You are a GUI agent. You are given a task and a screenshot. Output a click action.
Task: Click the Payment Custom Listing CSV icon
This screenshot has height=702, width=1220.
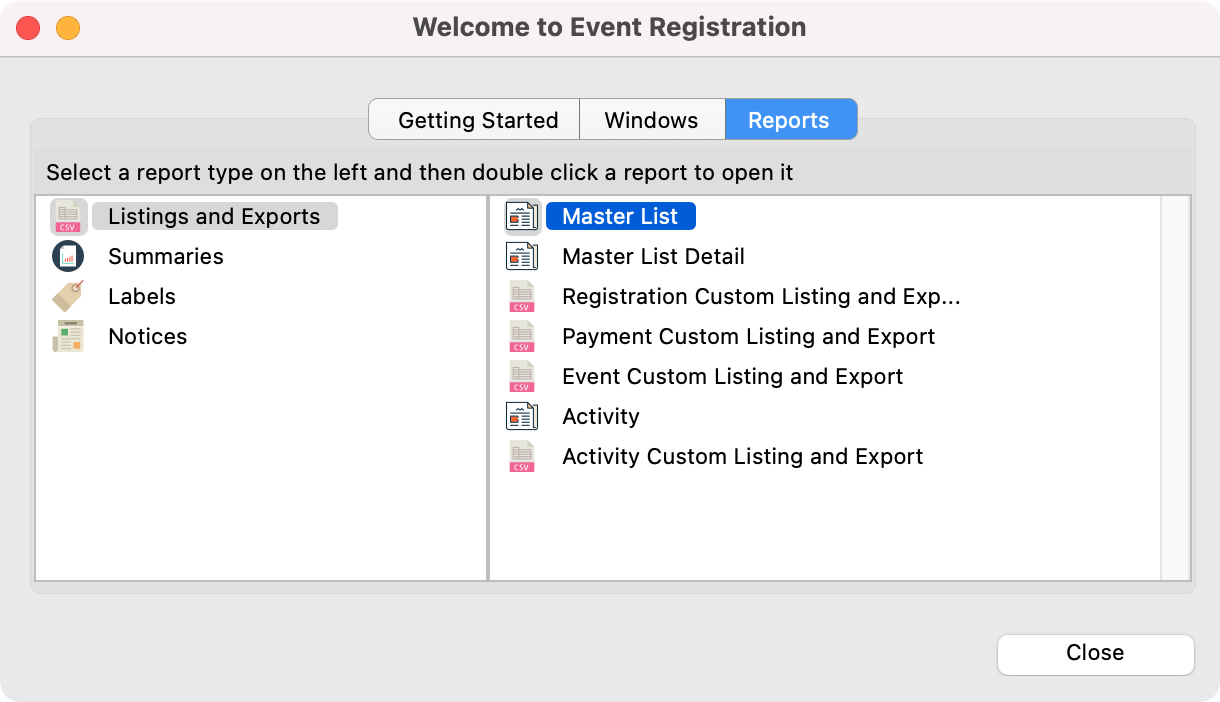click(x=522, y=337)
